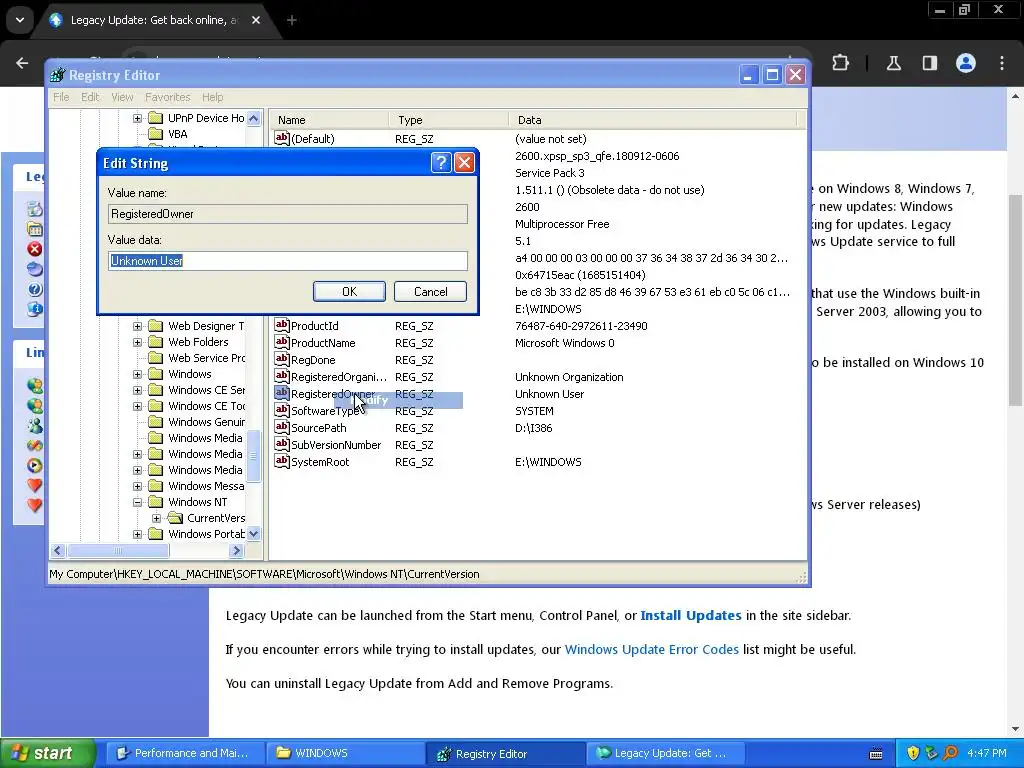Expand the CurrentVersion key
The width and height of the screenshot is (1024, 768).
(x=157, y=518)
